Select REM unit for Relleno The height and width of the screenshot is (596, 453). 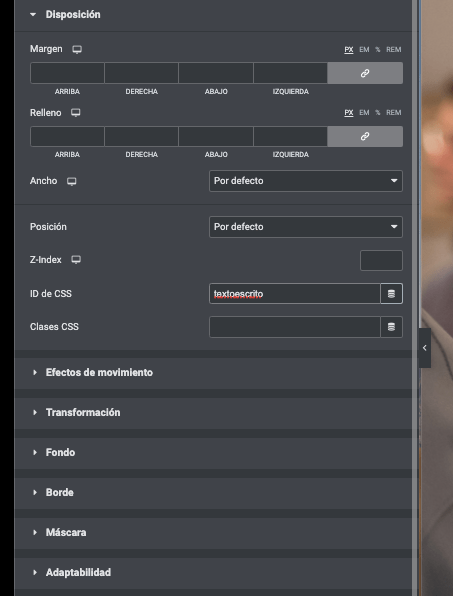[x=393, y=113]
